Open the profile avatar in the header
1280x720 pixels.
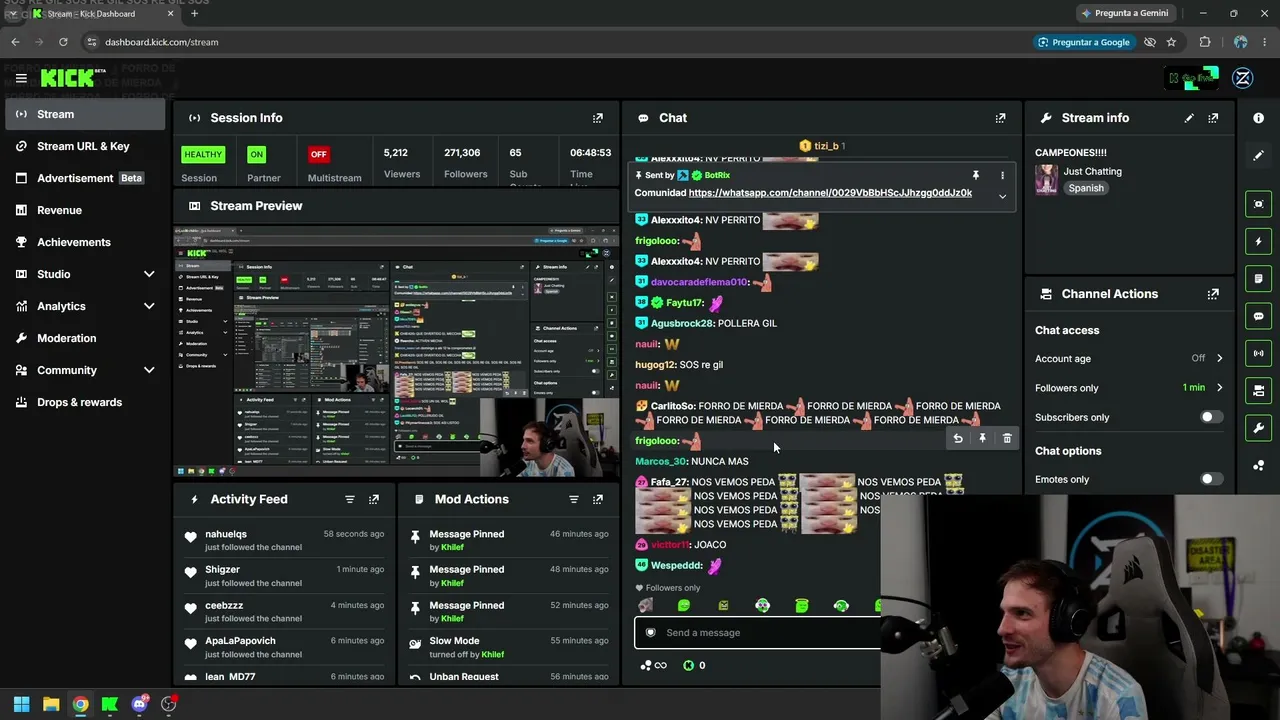[1243, 78]
